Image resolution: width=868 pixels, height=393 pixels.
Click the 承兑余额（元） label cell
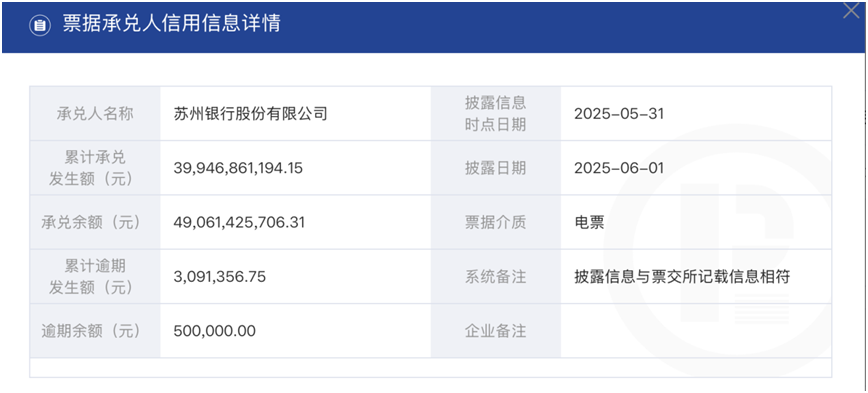coord(95,222)
